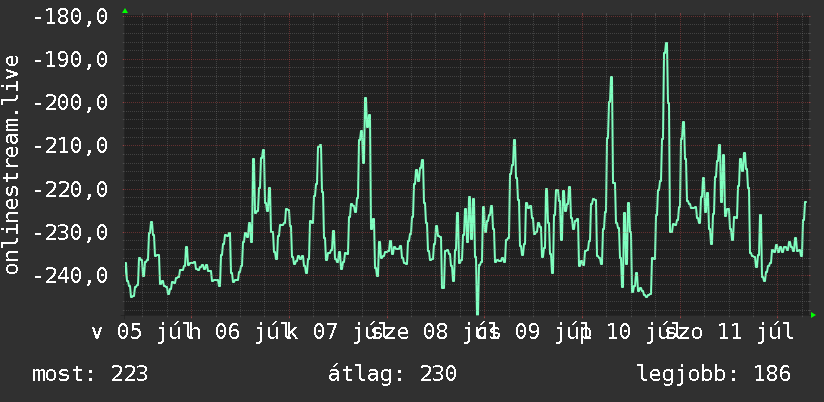Click the -230,0 y-axis label
Screen dimensions: 824x402
(x=70, y=232)
